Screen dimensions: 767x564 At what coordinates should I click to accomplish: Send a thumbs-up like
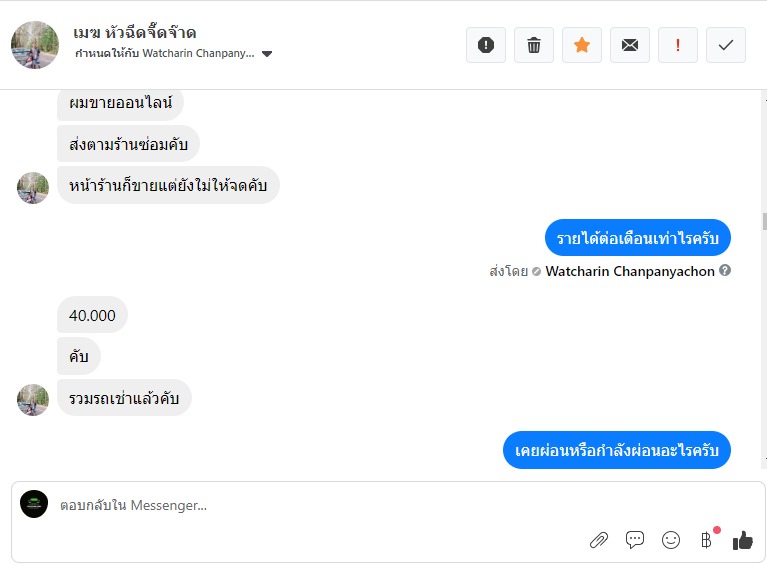742,540
